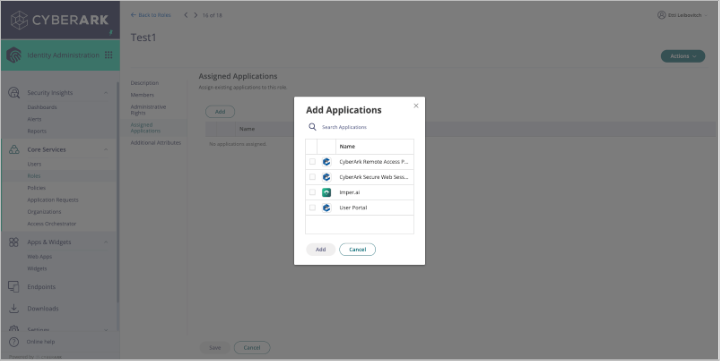Click the Security Insights icon
721x364 pixels.
coord(14,93)
